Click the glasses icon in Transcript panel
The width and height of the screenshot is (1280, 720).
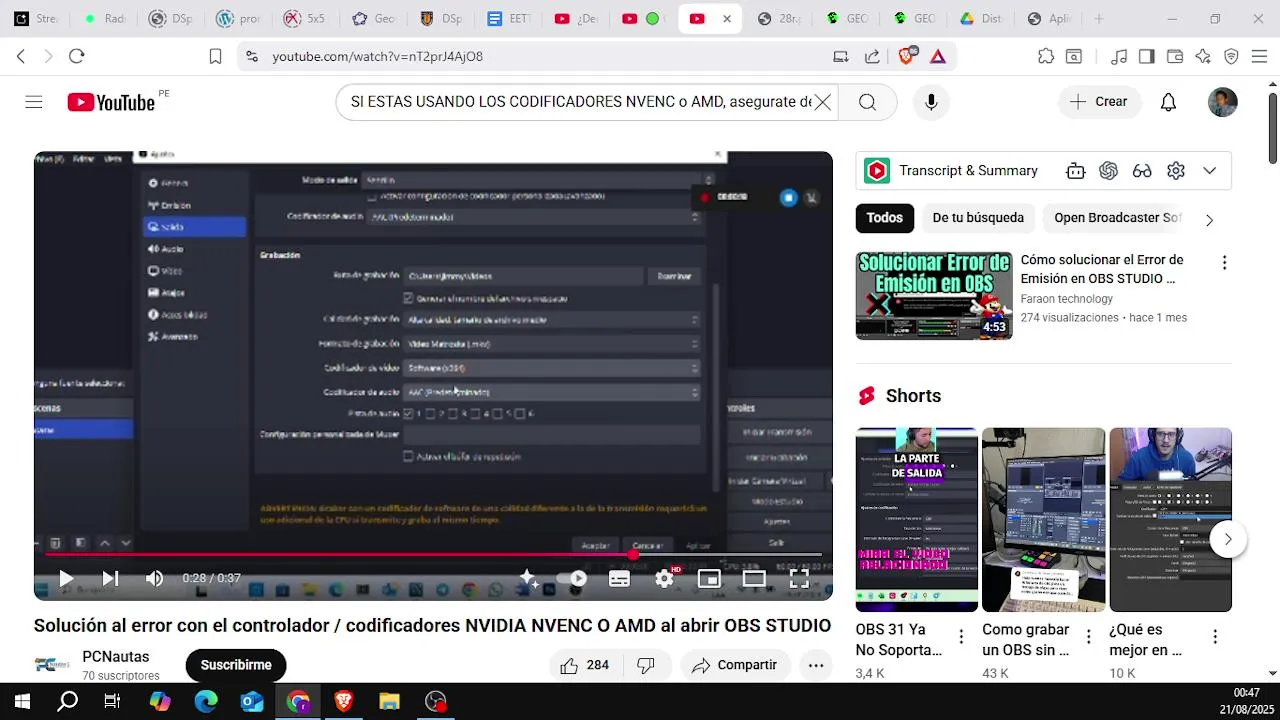(x=1142, y=171)
